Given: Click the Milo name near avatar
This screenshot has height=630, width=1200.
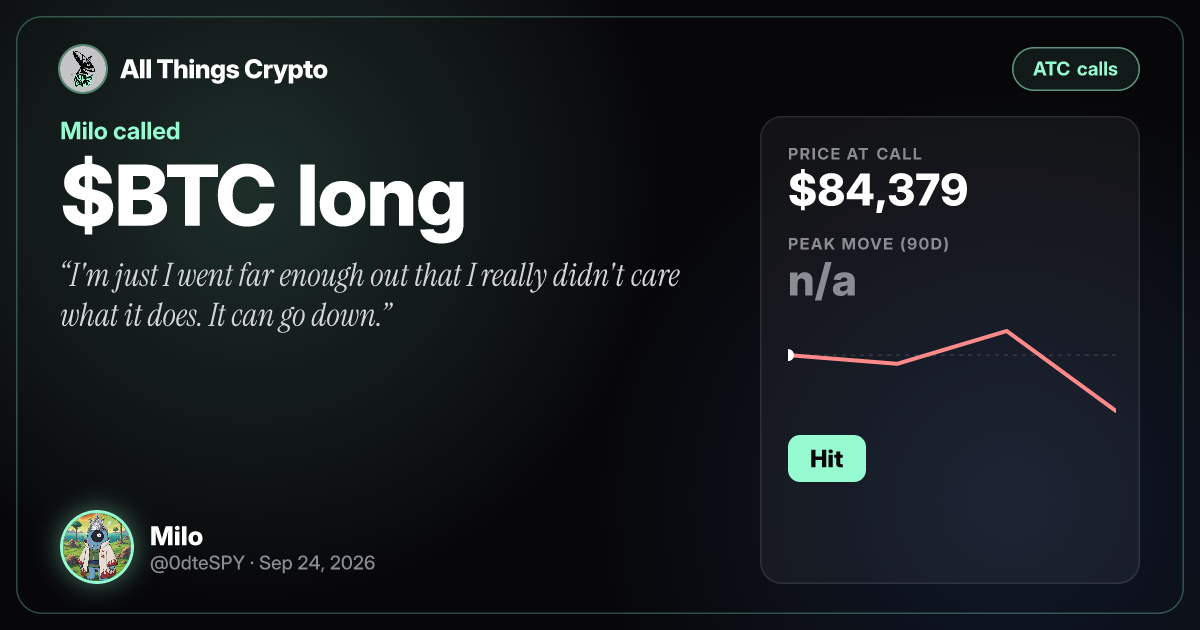Looking at the screenshot, I should (177, 536).
